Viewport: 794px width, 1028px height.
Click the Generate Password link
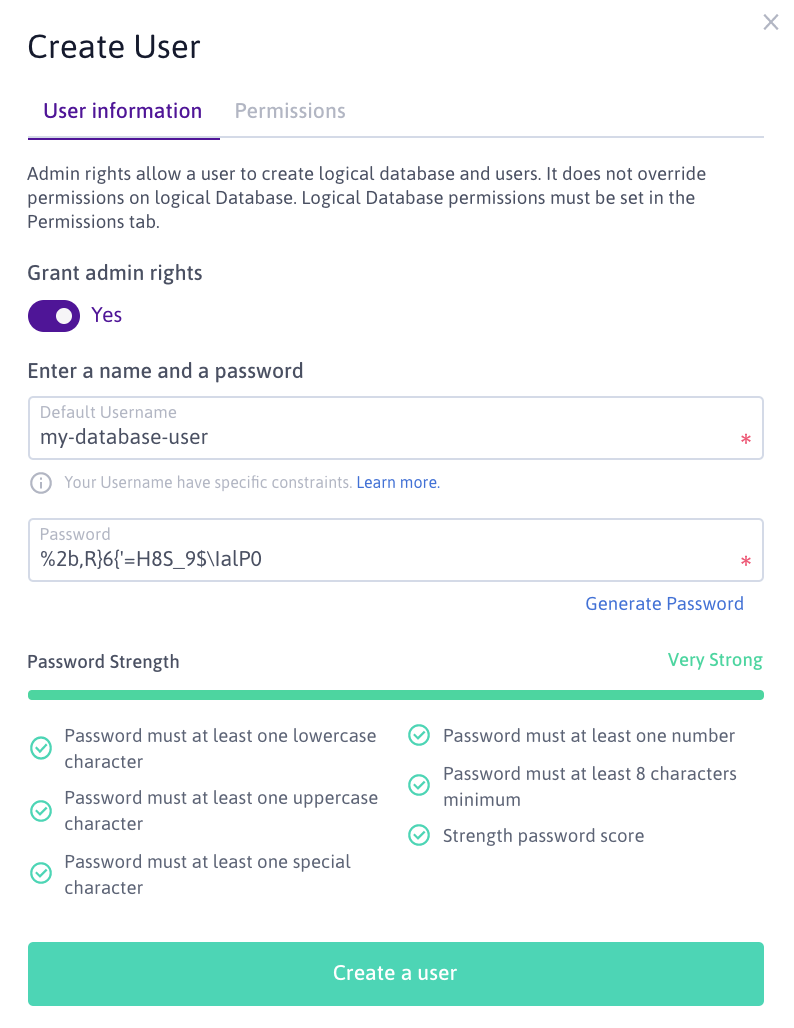pos(664,604)
